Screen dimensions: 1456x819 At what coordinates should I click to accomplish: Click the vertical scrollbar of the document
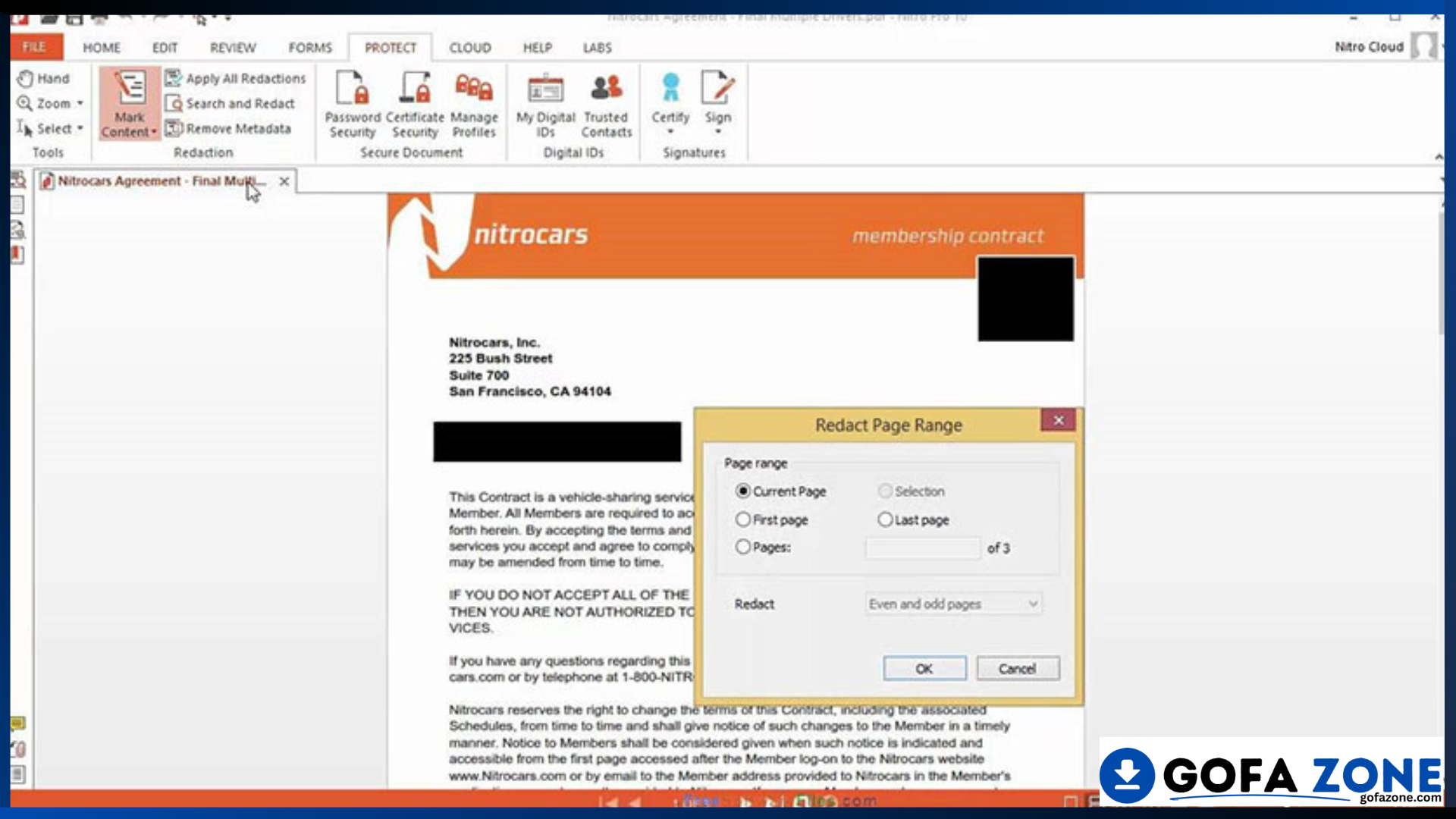coord(1442,273)
